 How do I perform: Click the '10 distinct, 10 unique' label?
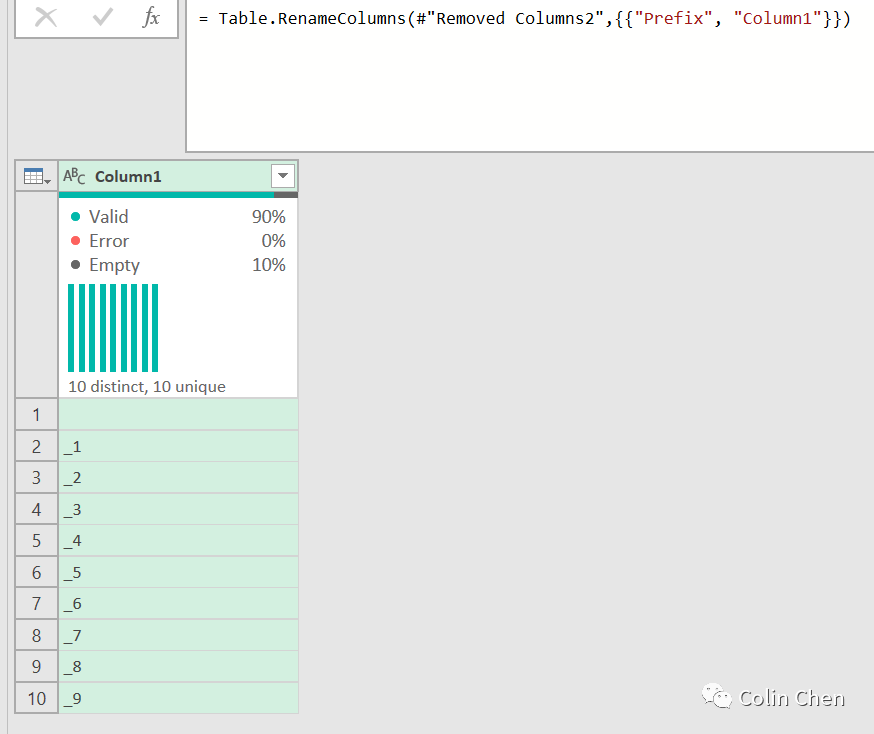147,386
